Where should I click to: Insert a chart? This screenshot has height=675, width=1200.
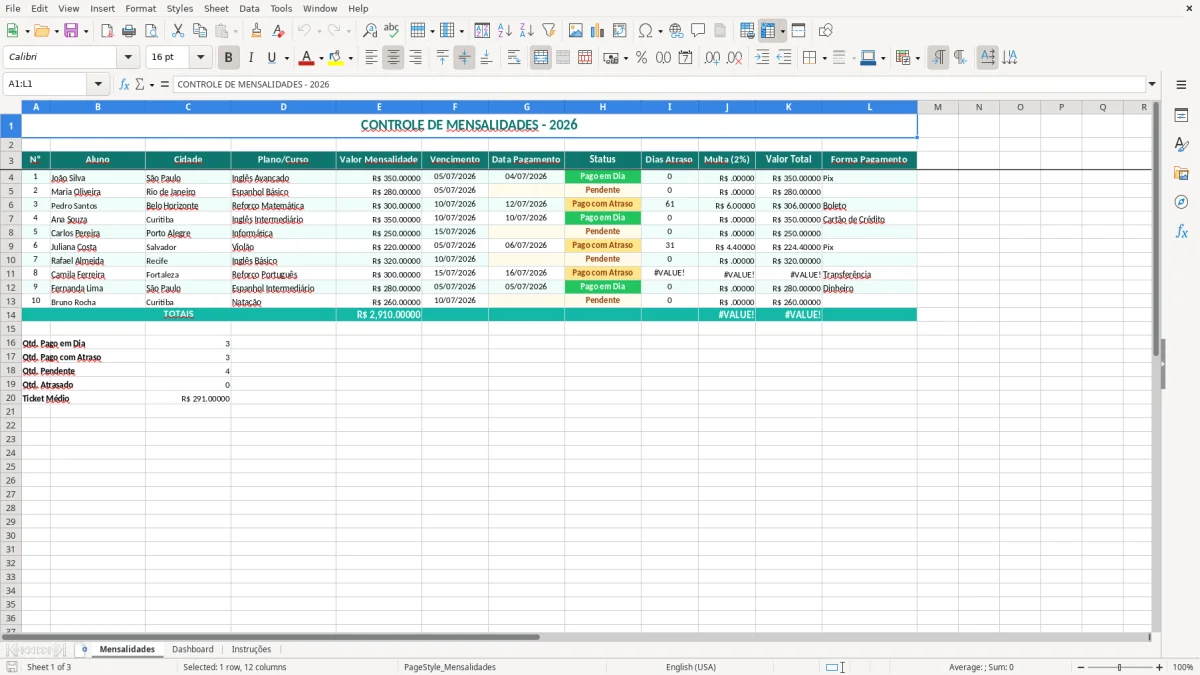click(598, 31)
